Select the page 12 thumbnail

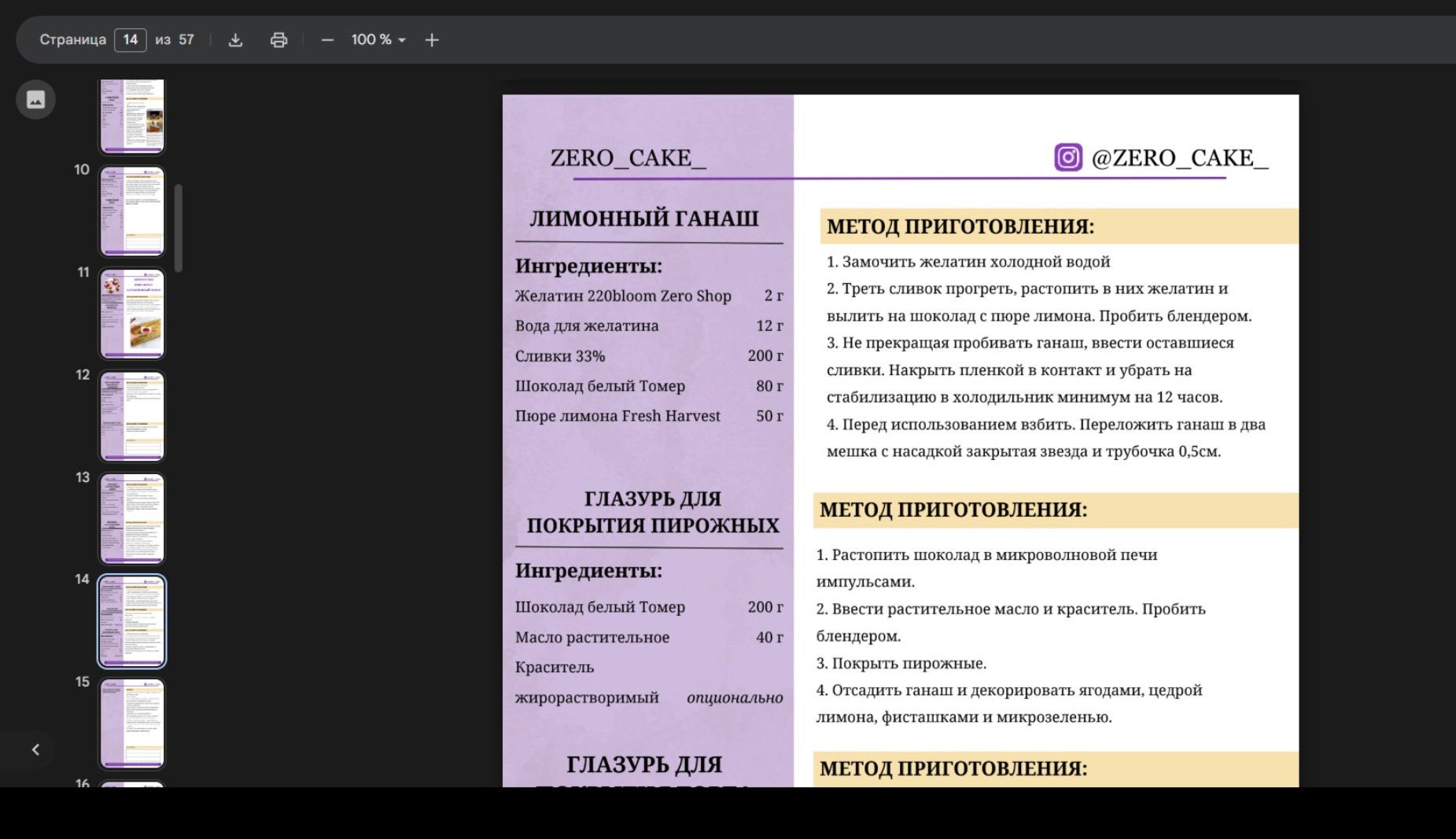pyautogui.click(x=132, y=416)
